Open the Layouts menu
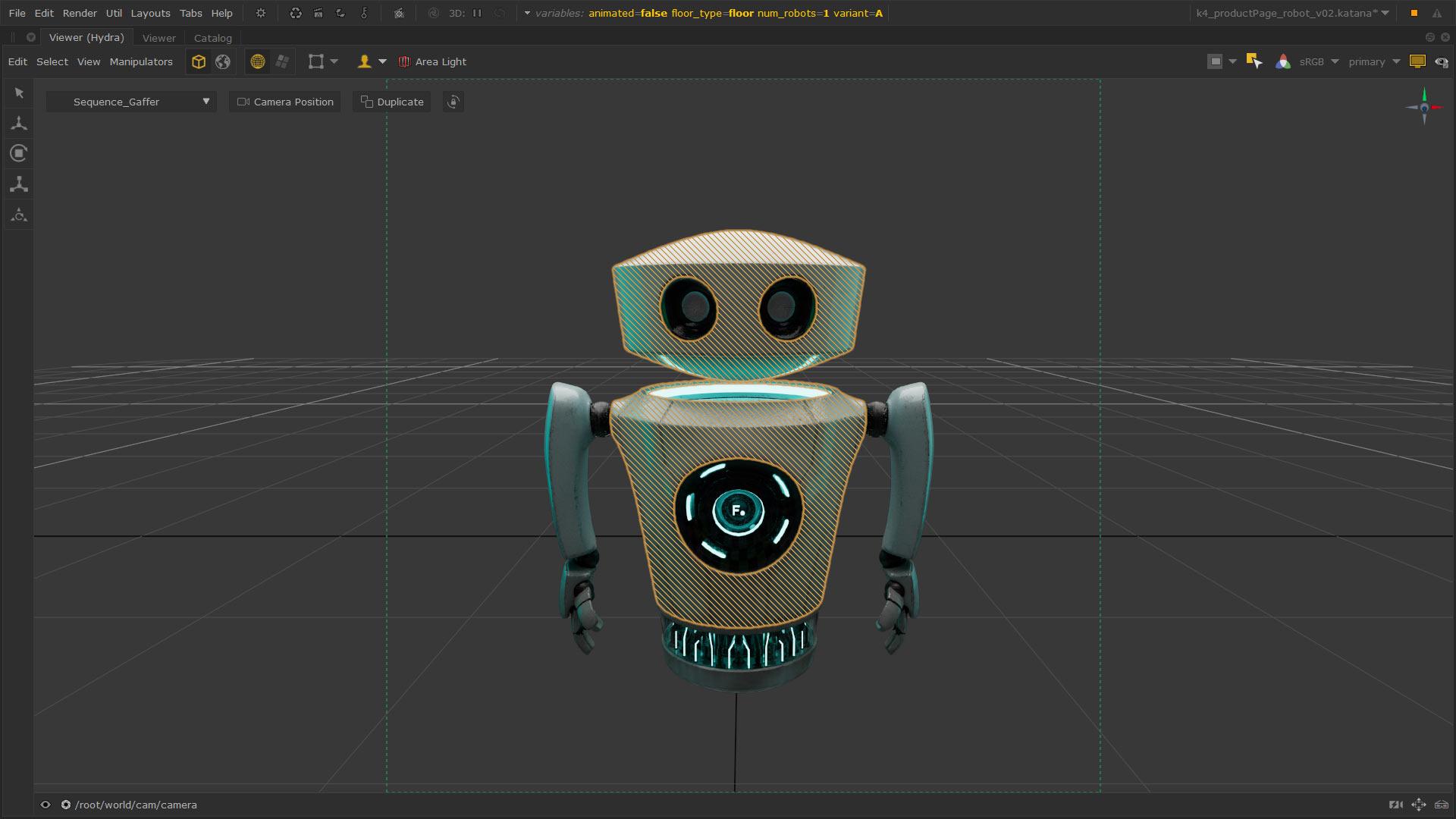 (150, 14)
